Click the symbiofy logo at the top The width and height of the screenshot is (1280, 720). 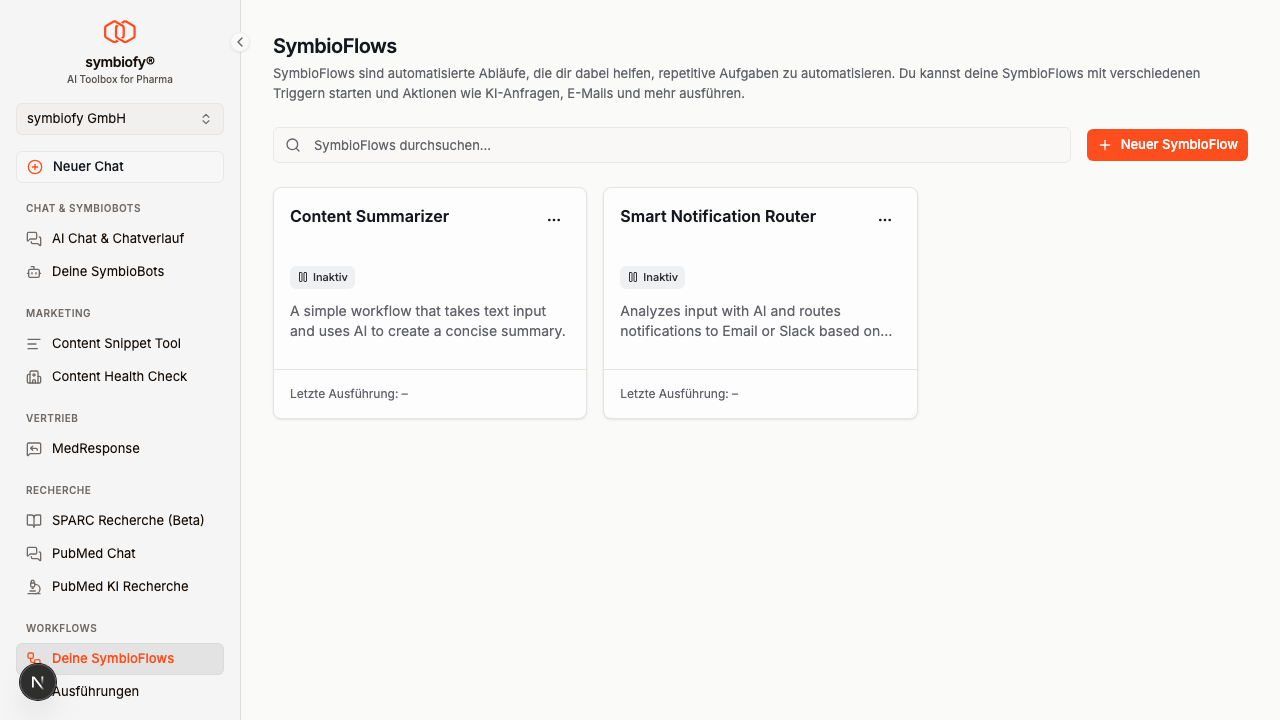pyautogui.click(x=120, y=31)
